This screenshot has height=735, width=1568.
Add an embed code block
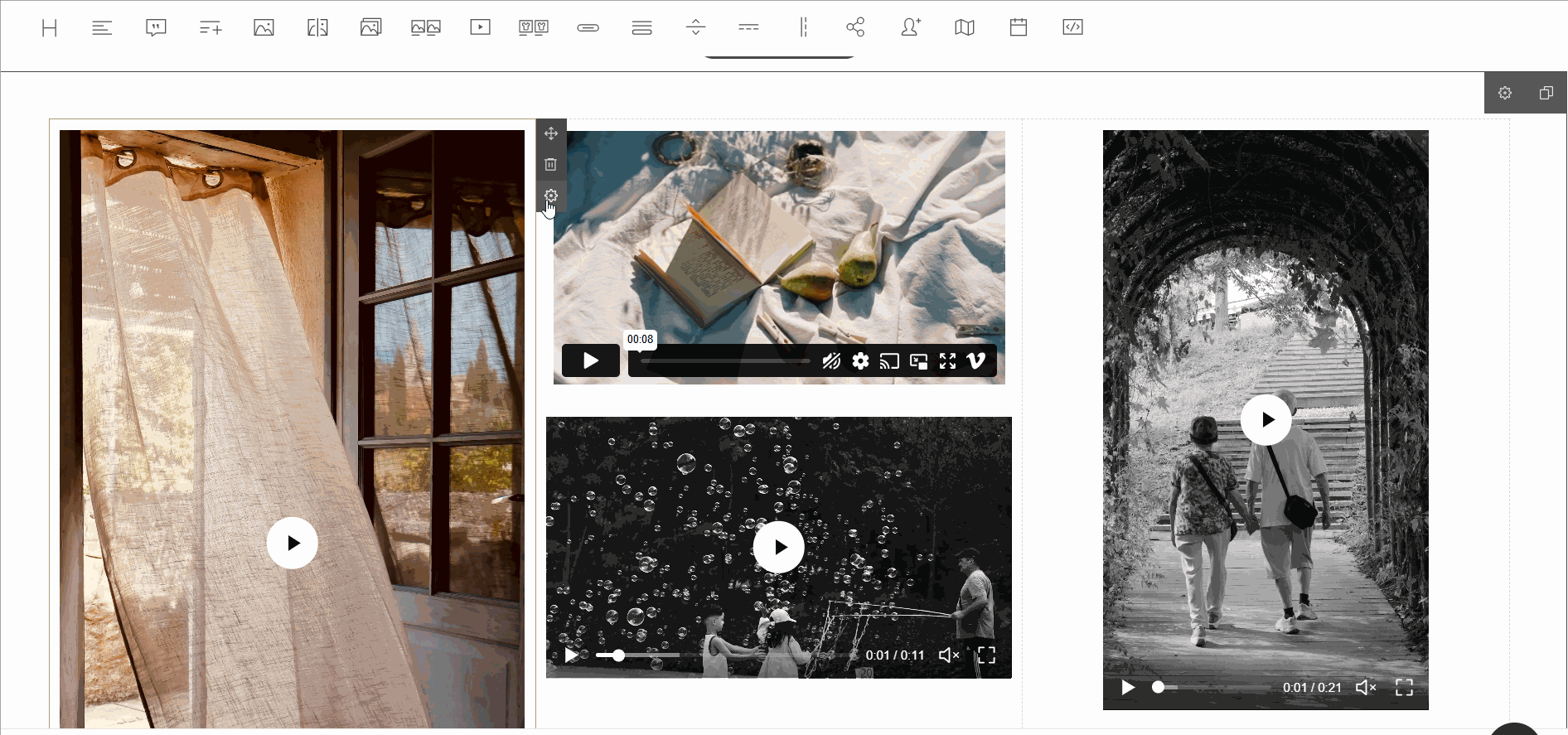(1072, 27)
